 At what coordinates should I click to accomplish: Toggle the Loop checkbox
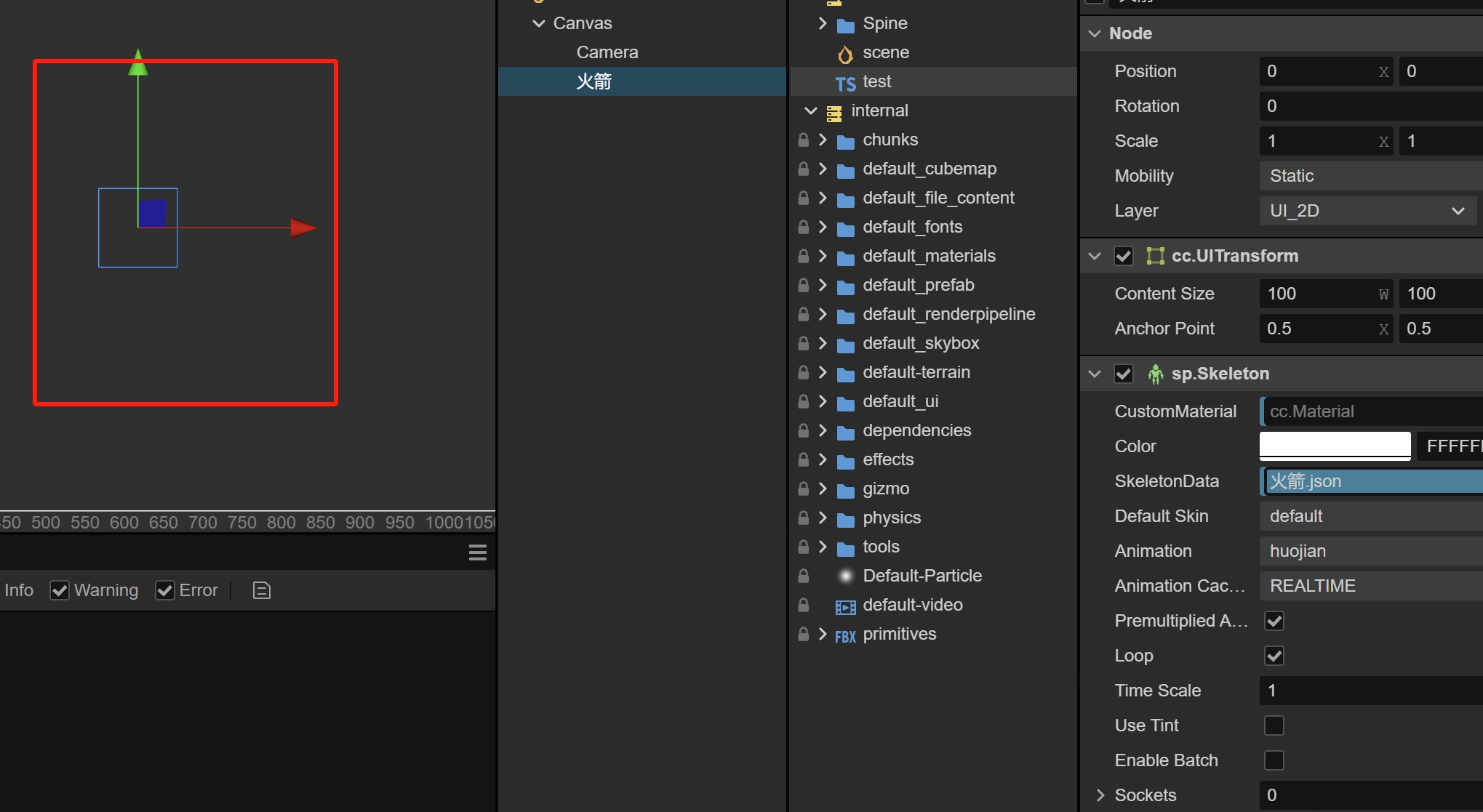pyautogui.click(x=1274, y=656)
